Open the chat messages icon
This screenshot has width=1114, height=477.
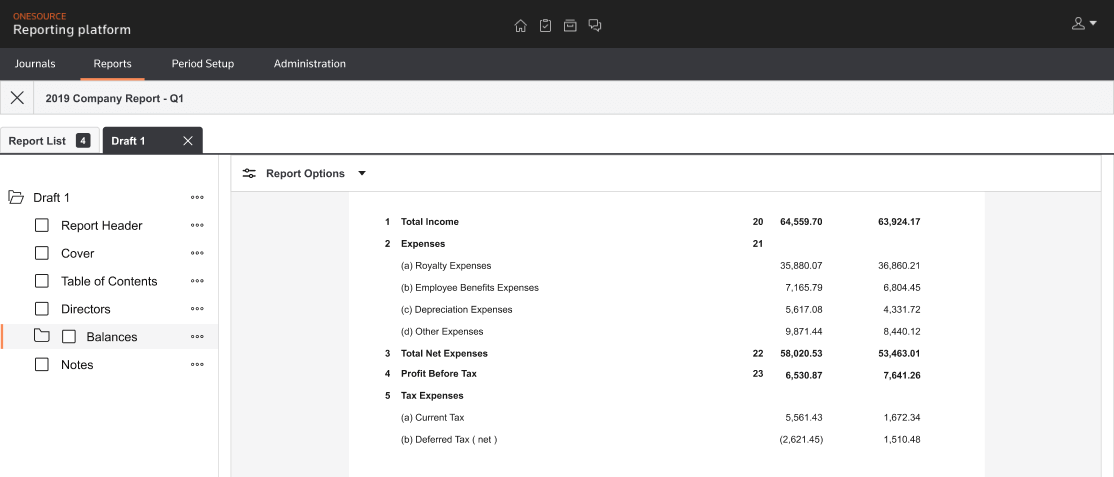click(595, 25)
